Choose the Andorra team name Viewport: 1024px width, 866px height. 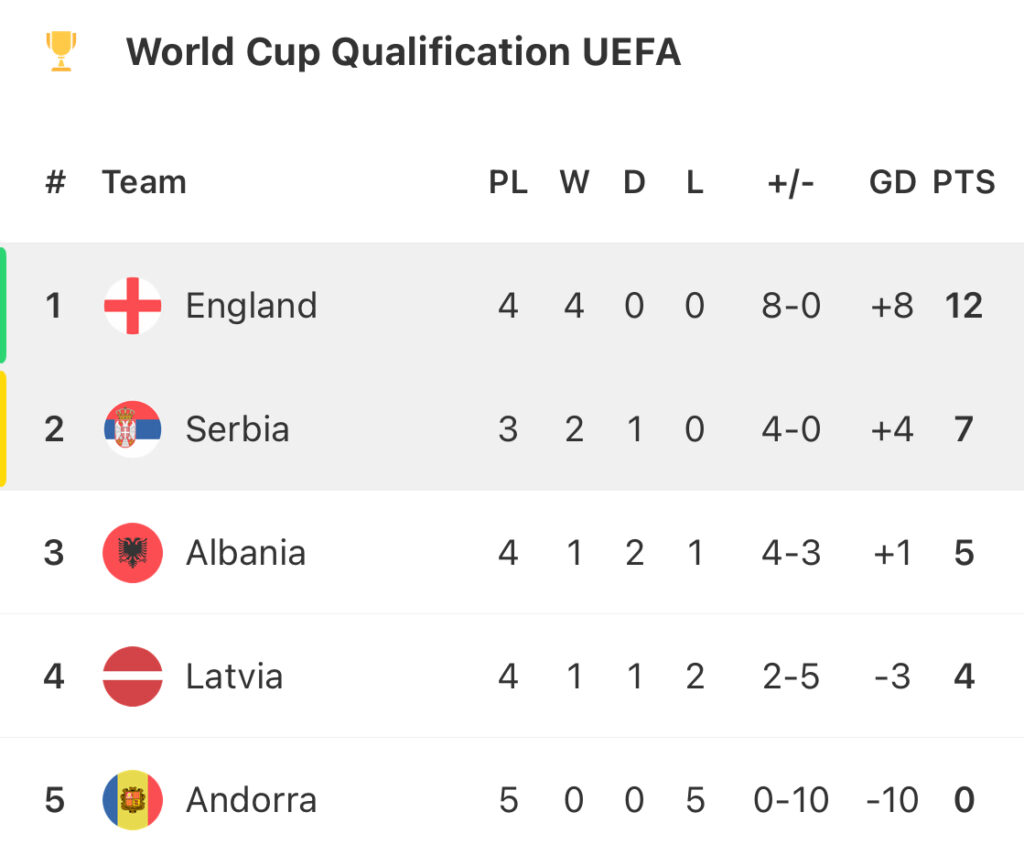[251, 799]
